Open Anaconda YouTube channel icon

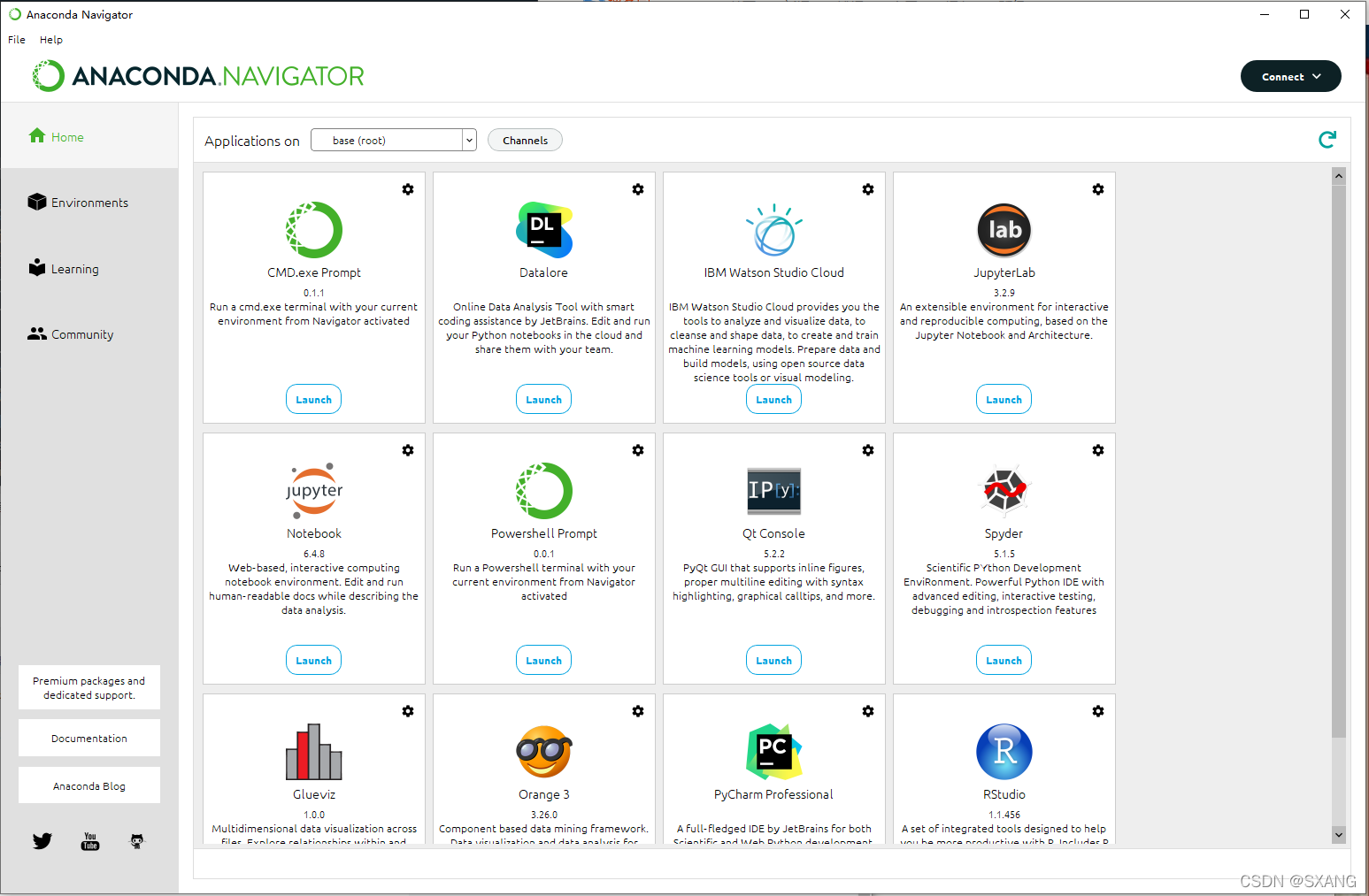[90, 841]
